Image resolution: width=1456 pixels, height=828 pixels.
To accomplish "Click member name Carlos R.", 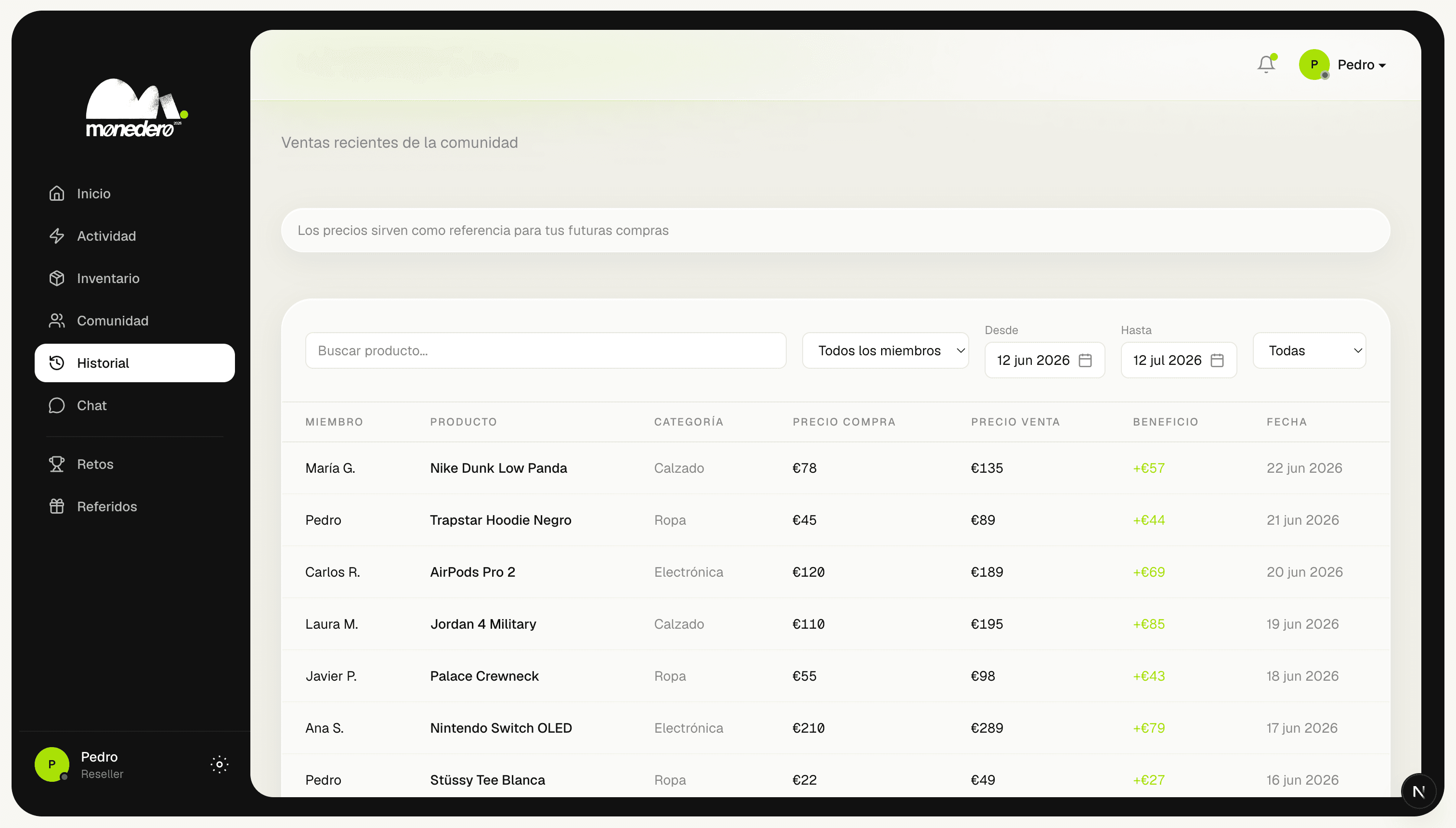I will click(333, 572).
